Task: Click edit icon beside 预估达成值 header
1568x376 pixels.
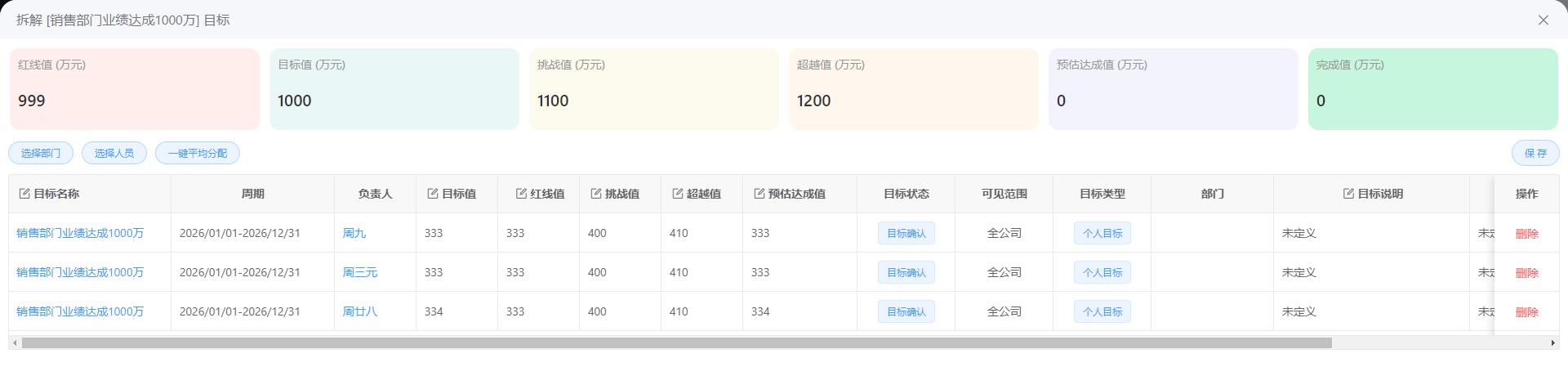Action: coord(759,194)
